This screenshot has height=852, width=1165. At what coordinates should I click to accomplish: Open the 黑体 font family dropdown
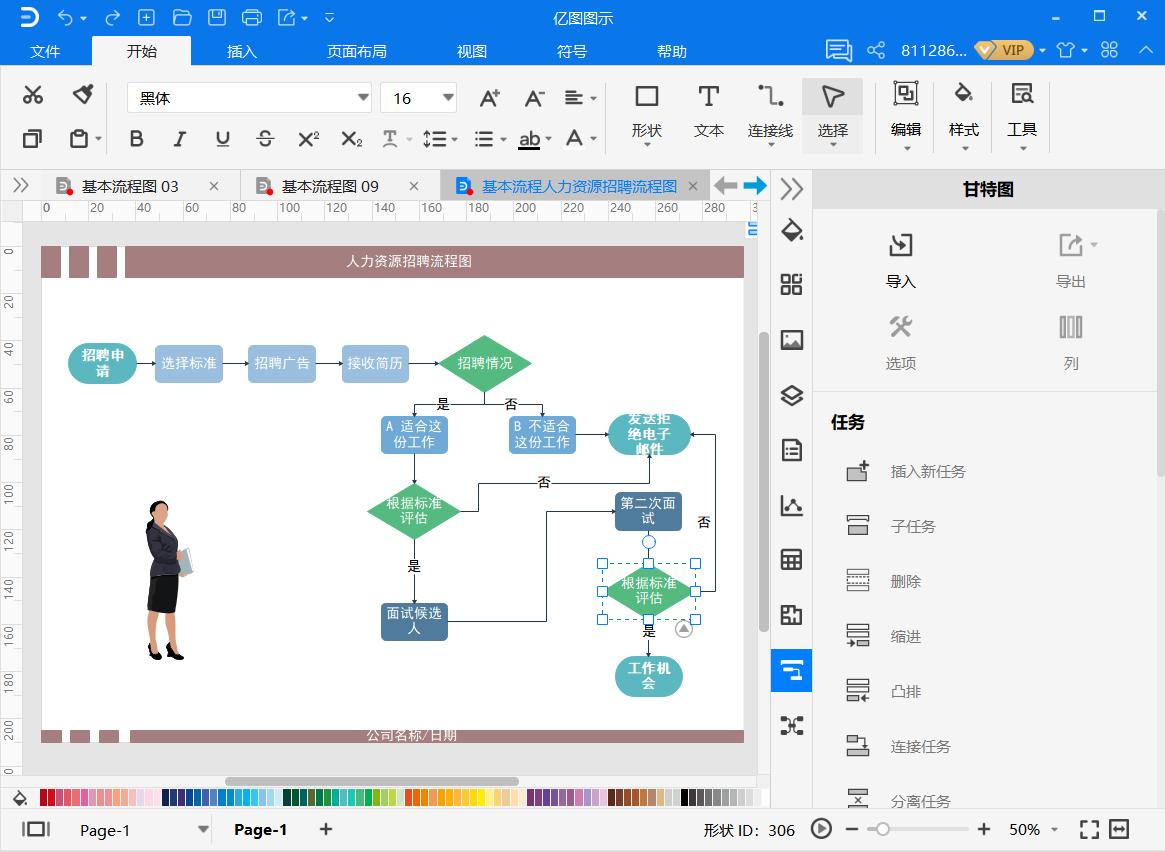point(362,97)
